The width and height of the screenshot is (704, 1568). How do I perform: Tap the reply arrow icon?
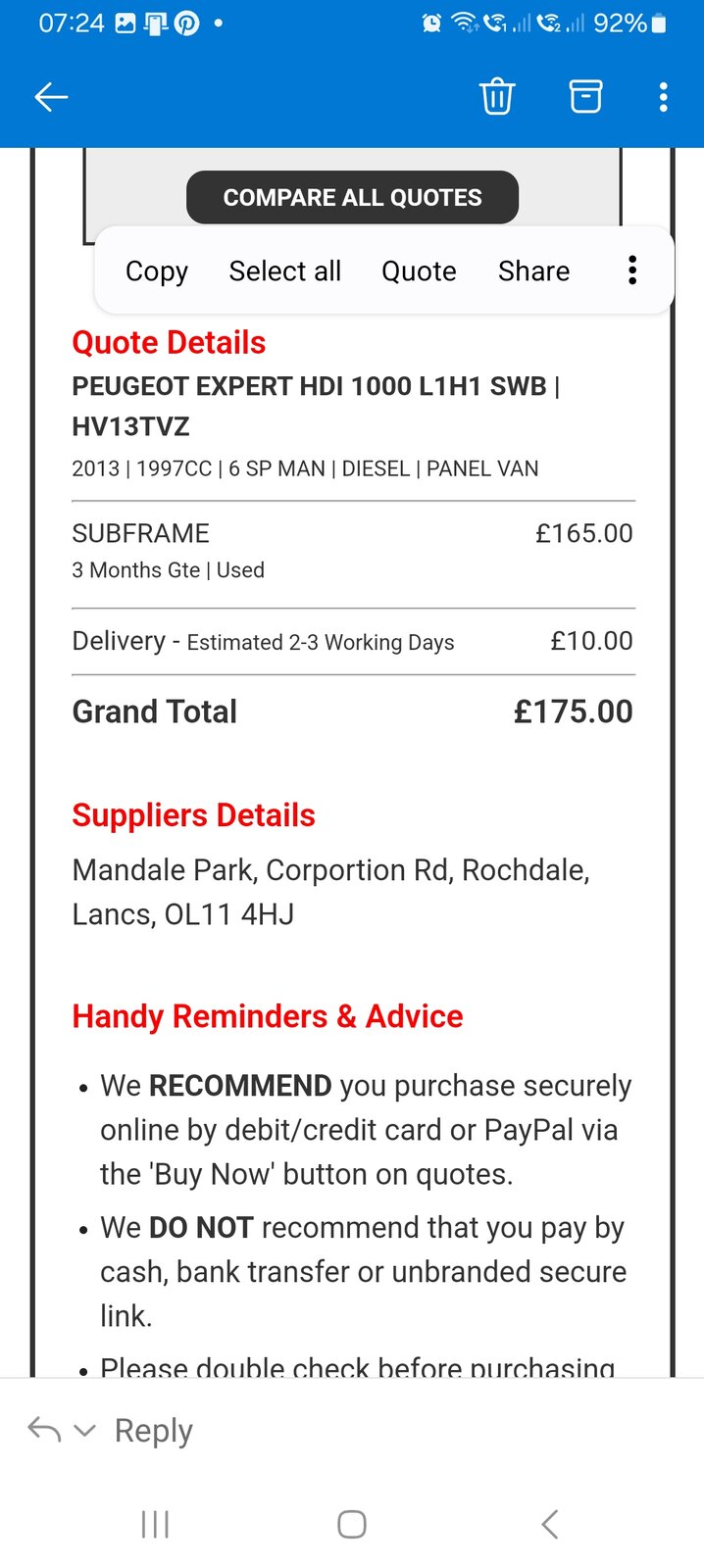44,1430
